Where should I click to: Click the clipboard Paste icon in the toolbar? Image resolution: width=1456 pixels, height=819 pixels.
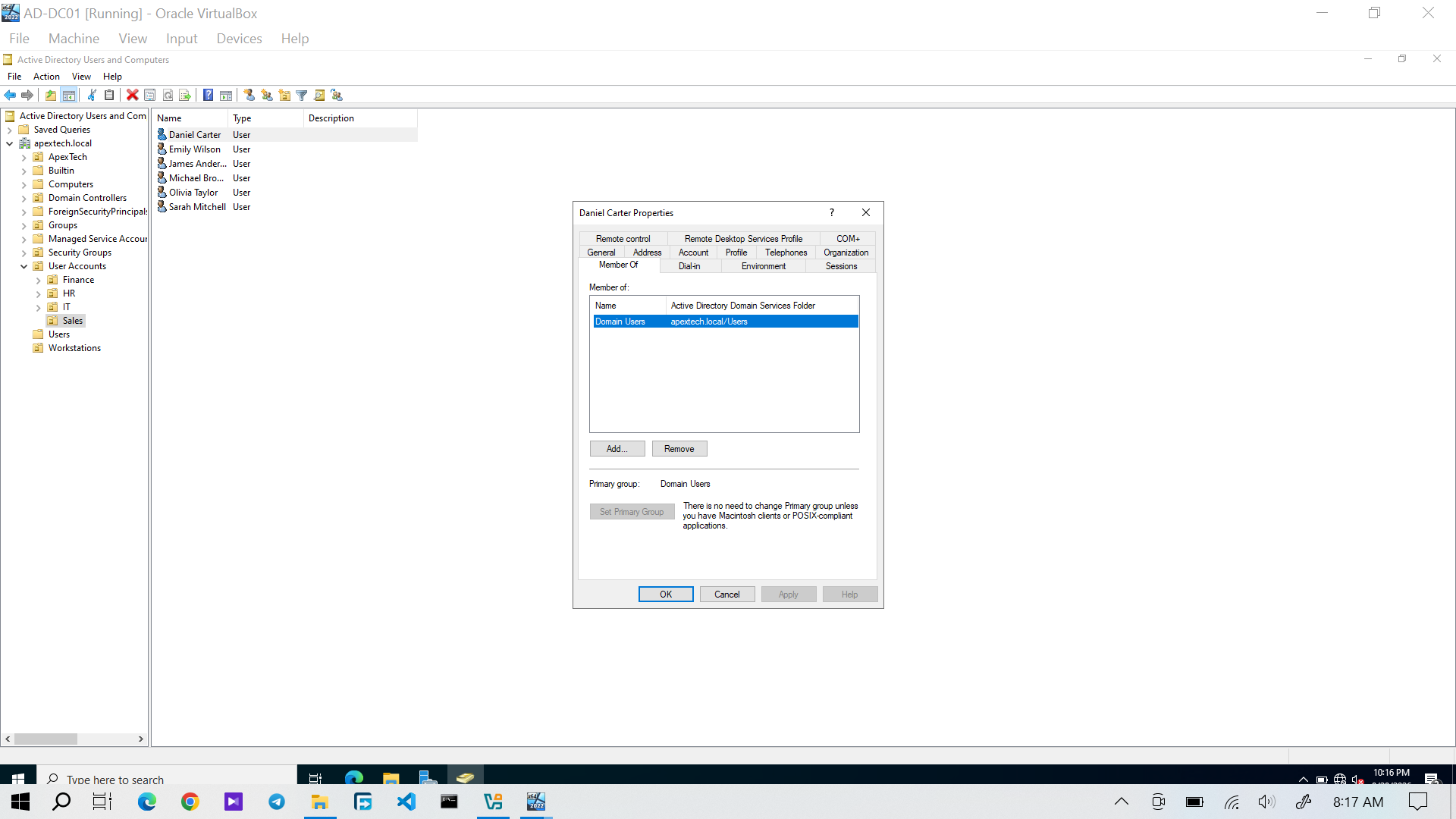point(109,95)
